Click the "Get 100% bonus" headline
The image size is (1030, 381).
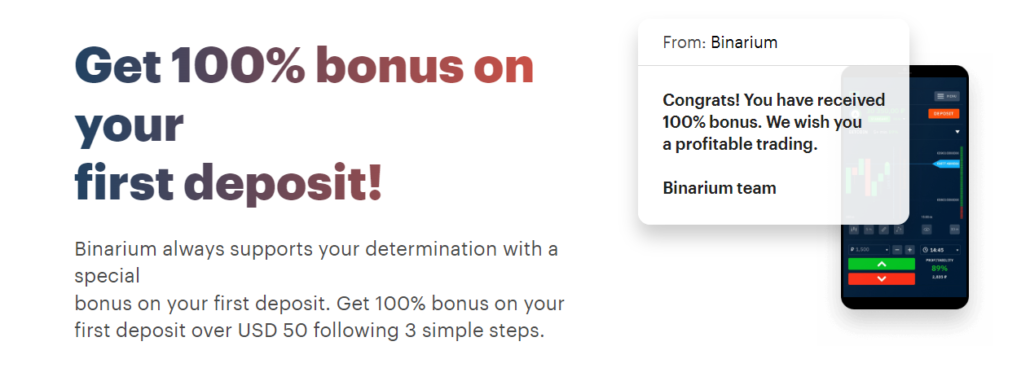[x=303, y=66]
